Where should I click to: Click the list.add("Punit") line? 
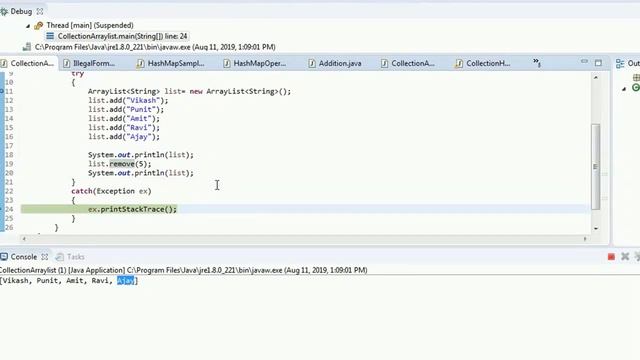126,109
